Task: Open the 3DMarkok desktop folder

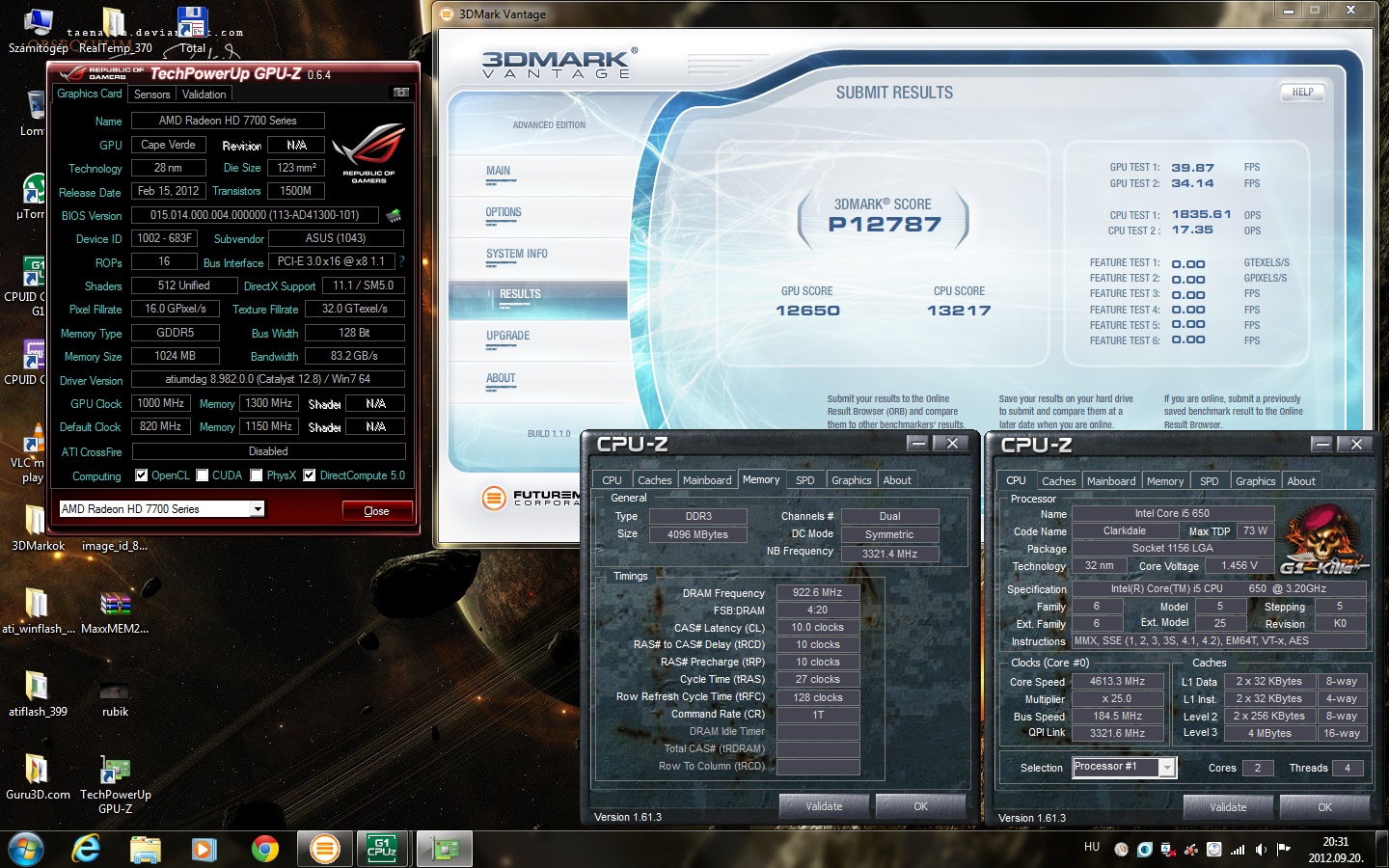Action: pyautogui.click(x=38, y=527)
